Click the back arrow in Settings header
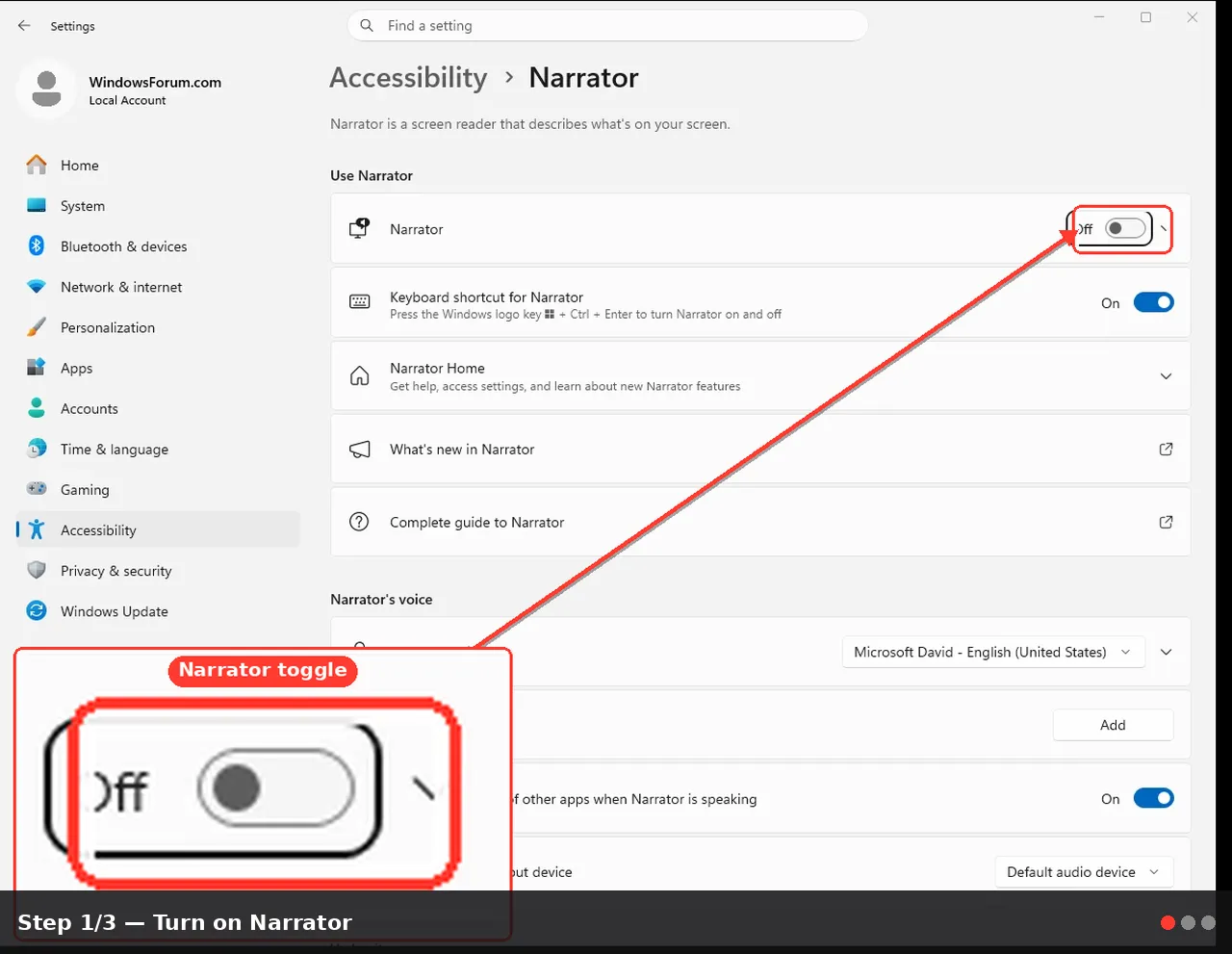This screenshot has height=954, width=1232. pyautogui.click(x=24, y=26)
